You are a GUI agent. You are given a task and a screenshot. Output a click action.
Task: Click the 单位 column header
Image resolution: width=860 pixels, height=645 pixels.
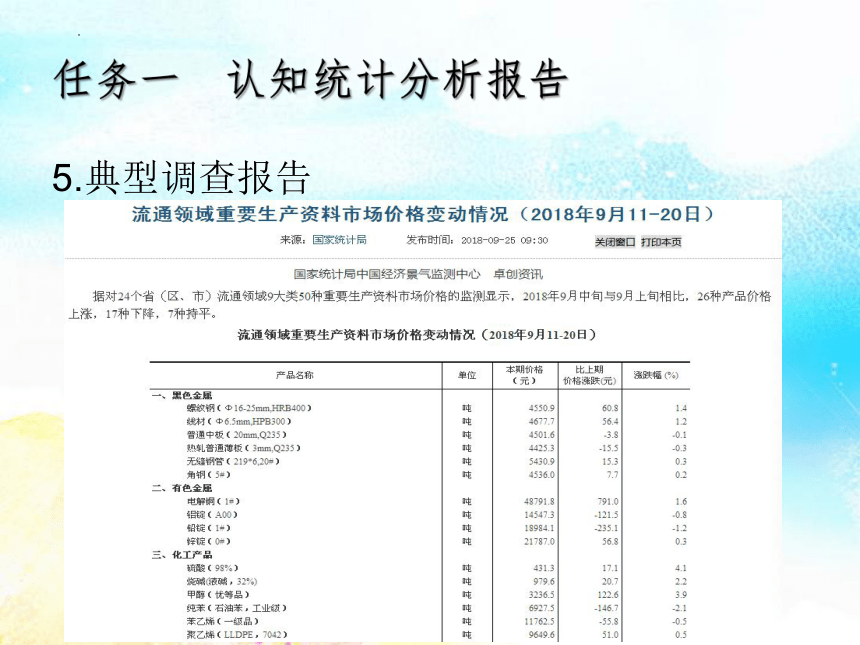coord(467,375)
